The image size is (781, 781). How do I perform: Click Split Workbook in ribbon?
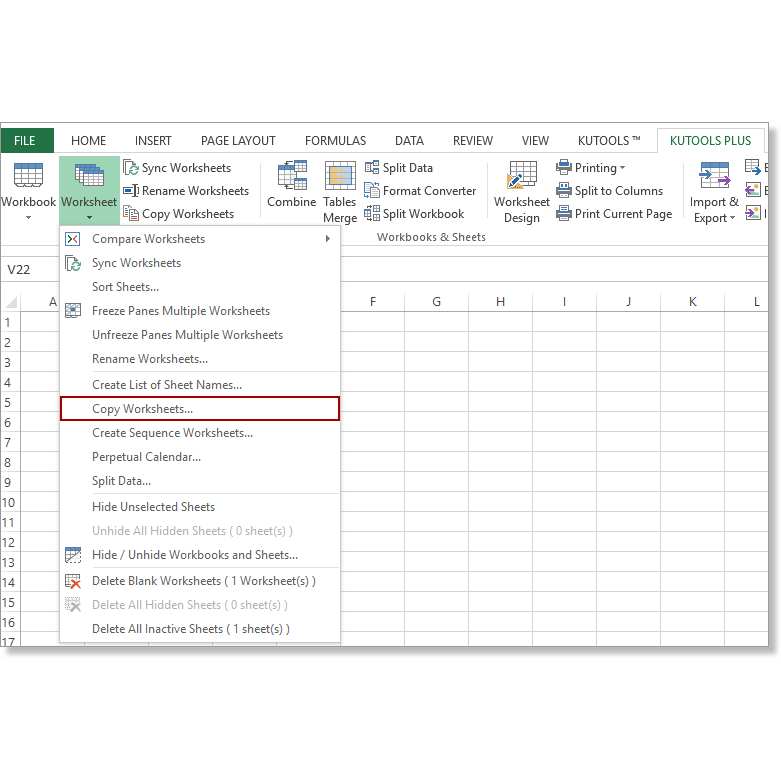[414, 214]
